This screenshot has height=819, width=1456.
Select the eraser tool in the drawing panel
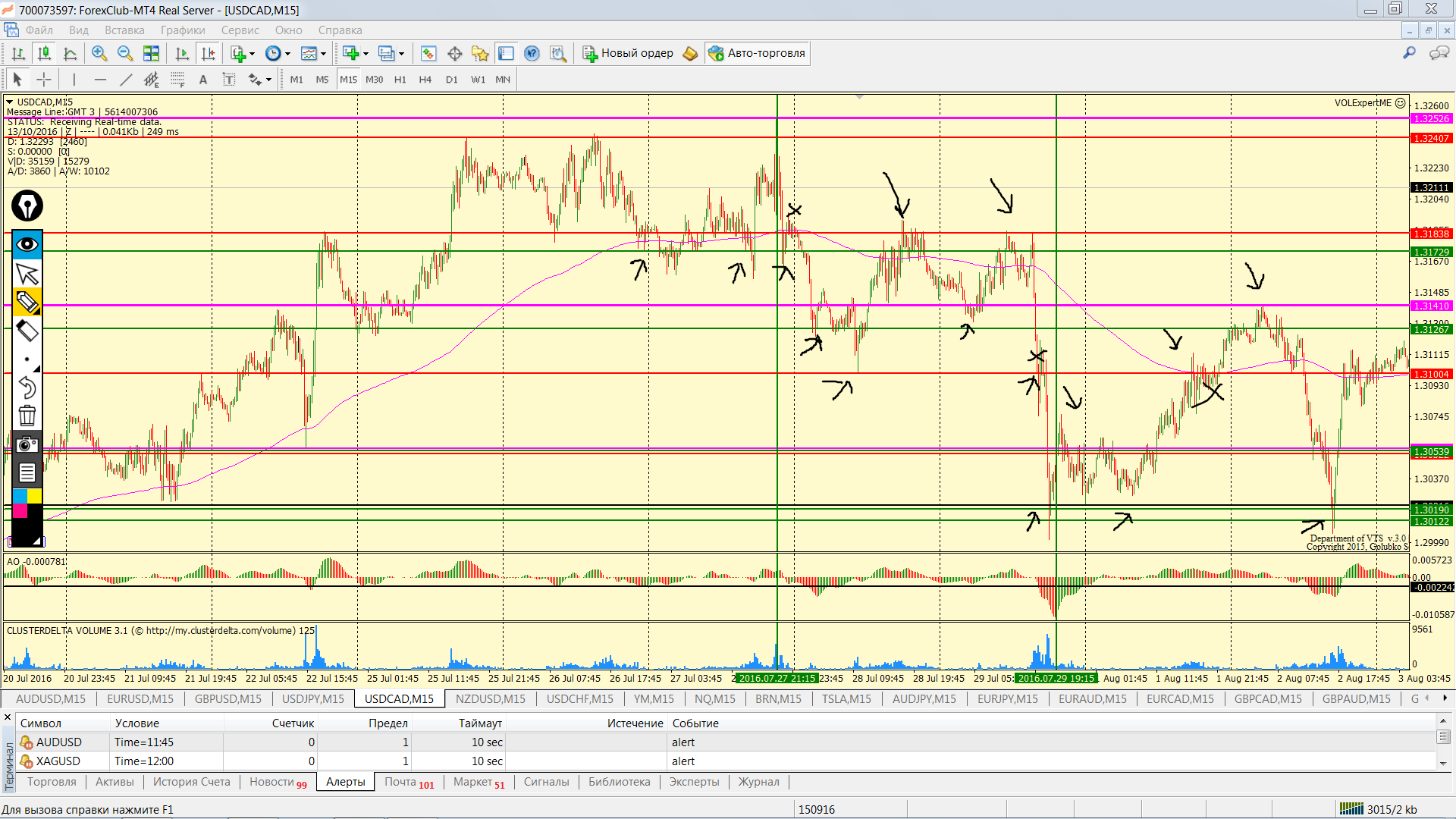(27, 331)
